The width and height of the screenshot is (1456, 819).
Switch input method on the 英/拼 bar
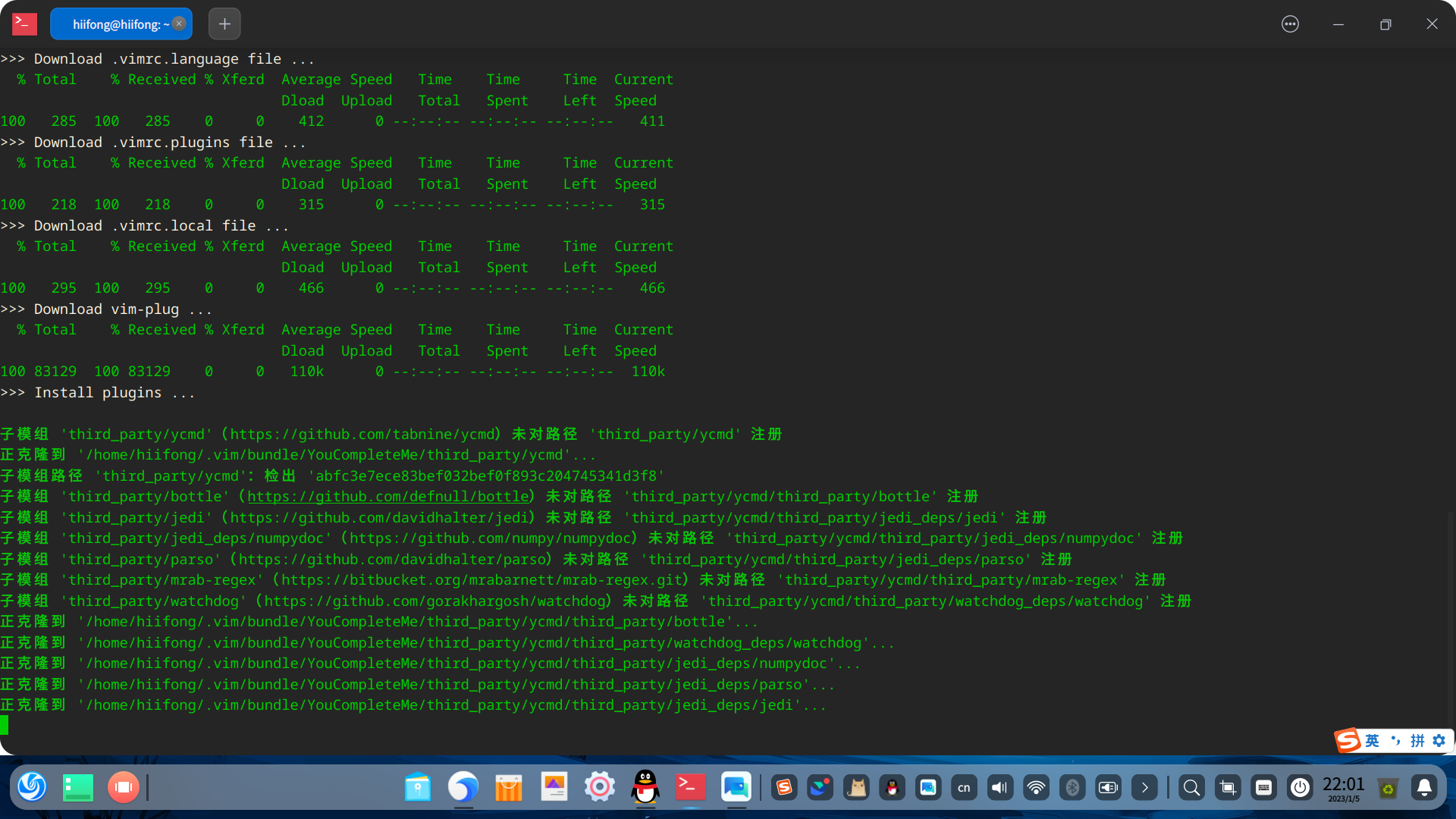pyautogui.click(x=1371, y=741)
